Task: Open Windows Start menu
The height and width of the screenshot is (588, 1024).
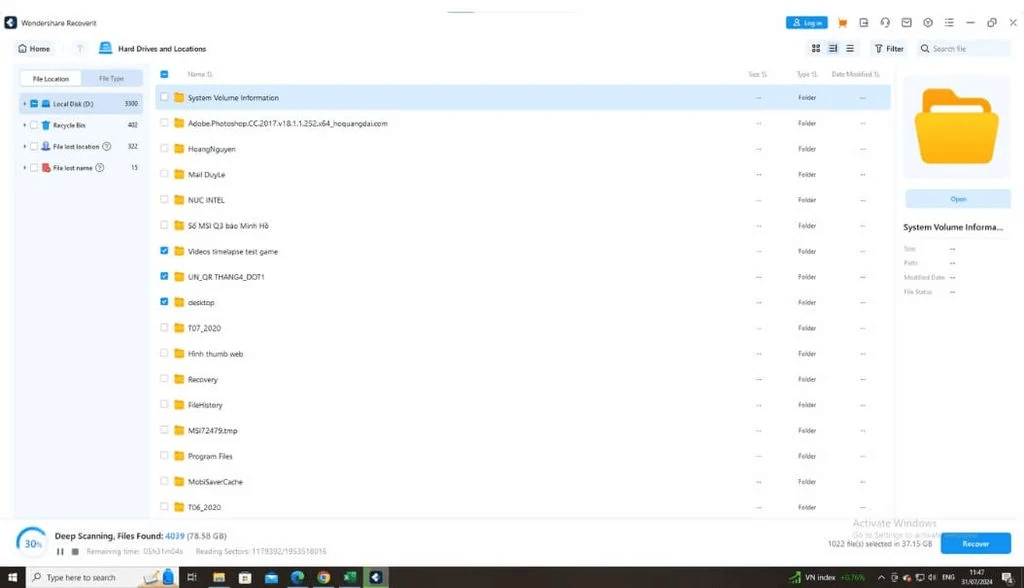Action: (12, 578)
